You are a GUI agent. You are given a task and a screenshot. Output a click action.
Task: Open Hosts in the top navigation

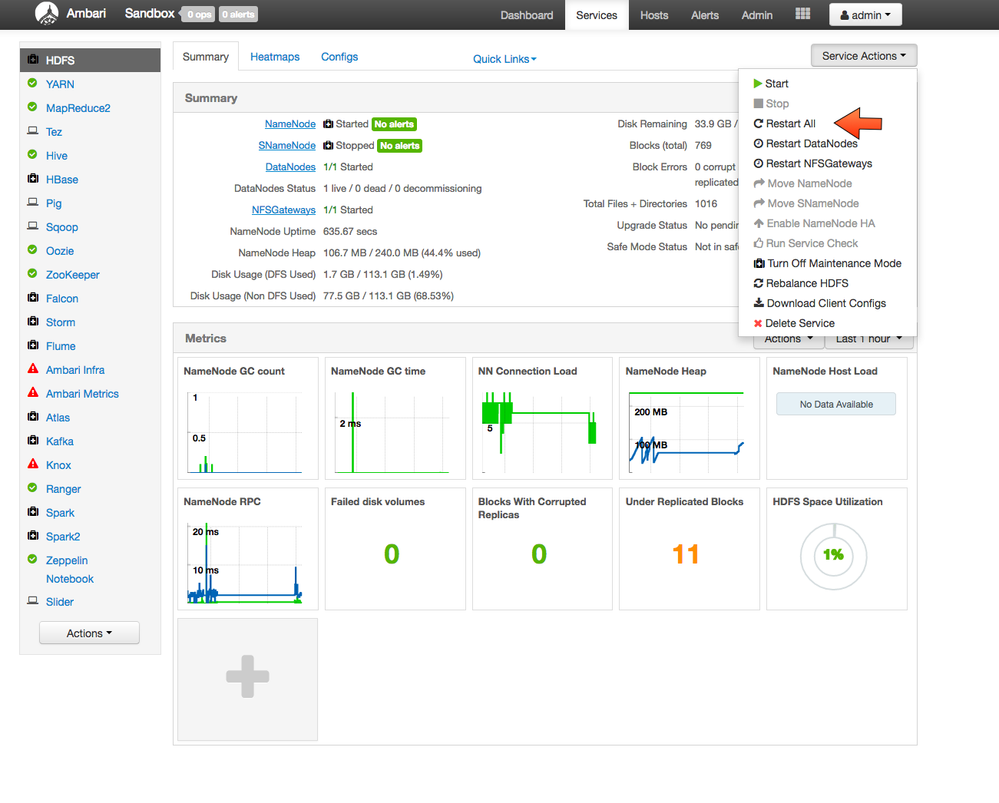(654, 15)
